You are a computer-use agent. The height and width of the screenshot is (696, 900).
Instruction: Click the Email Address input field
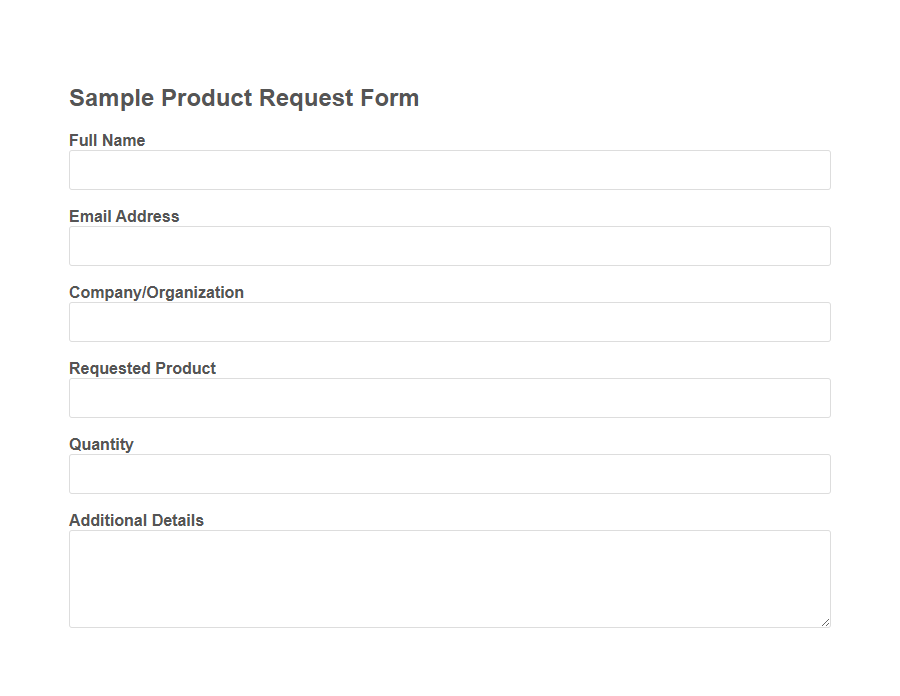449,245
